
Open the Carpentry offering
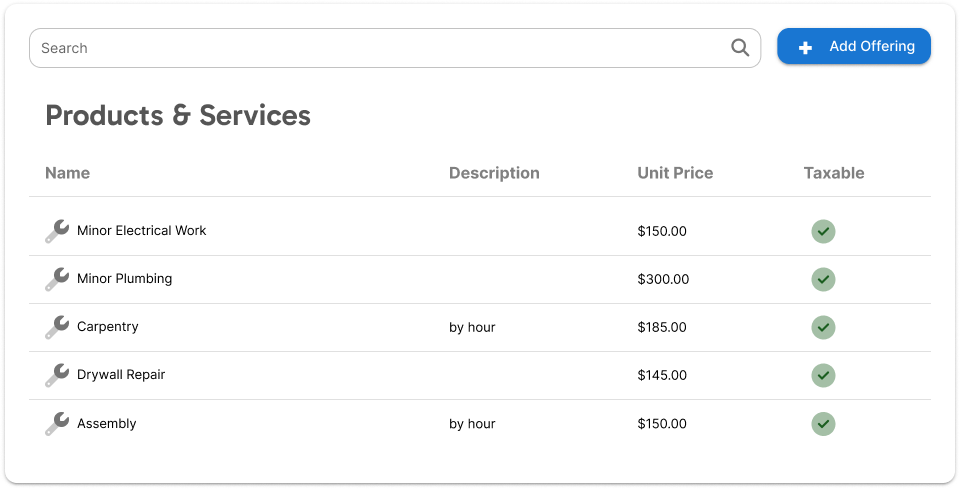point(108,327)
